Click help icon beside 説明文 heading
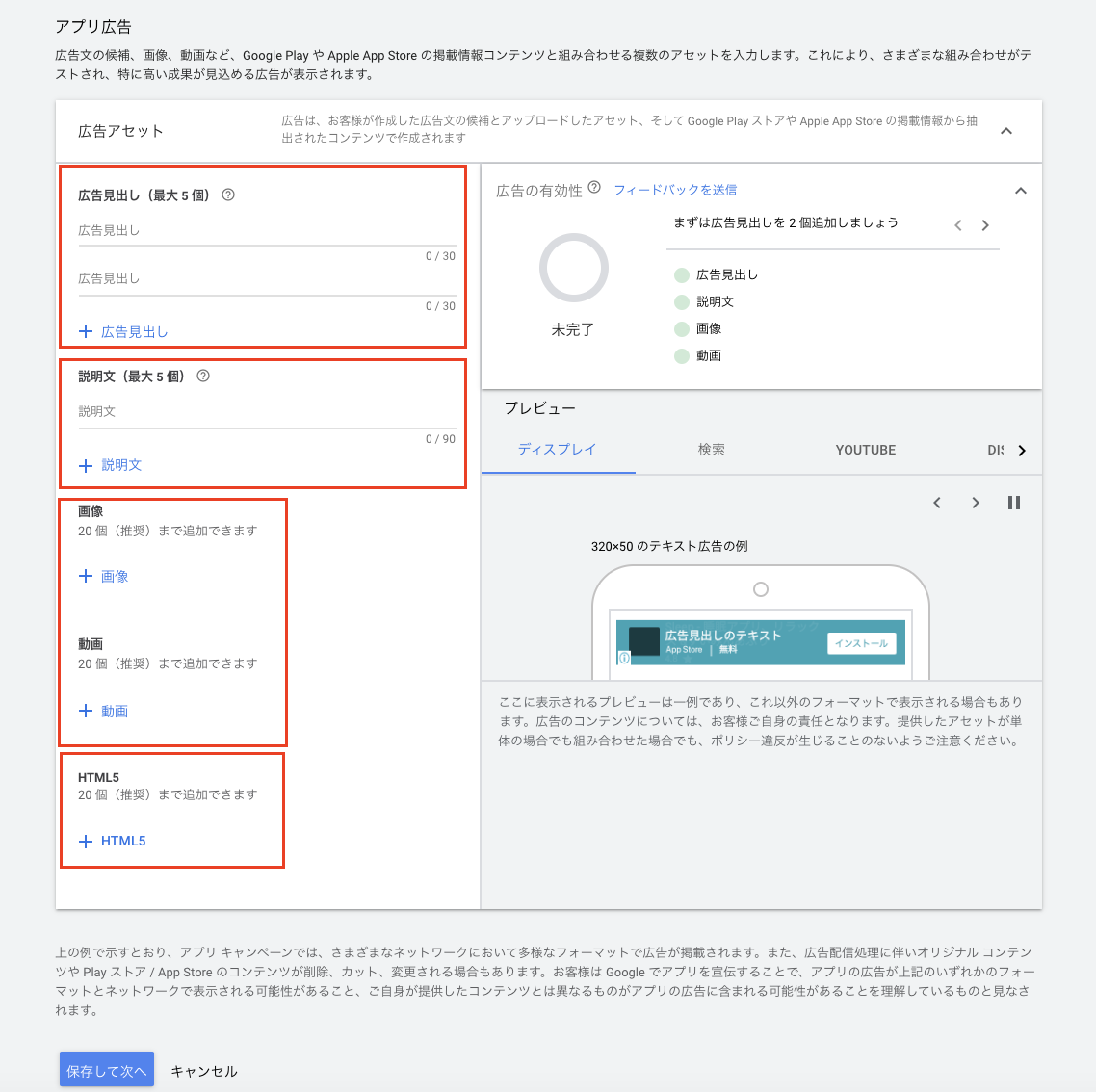1096x1092 pixels. point(203,377)
